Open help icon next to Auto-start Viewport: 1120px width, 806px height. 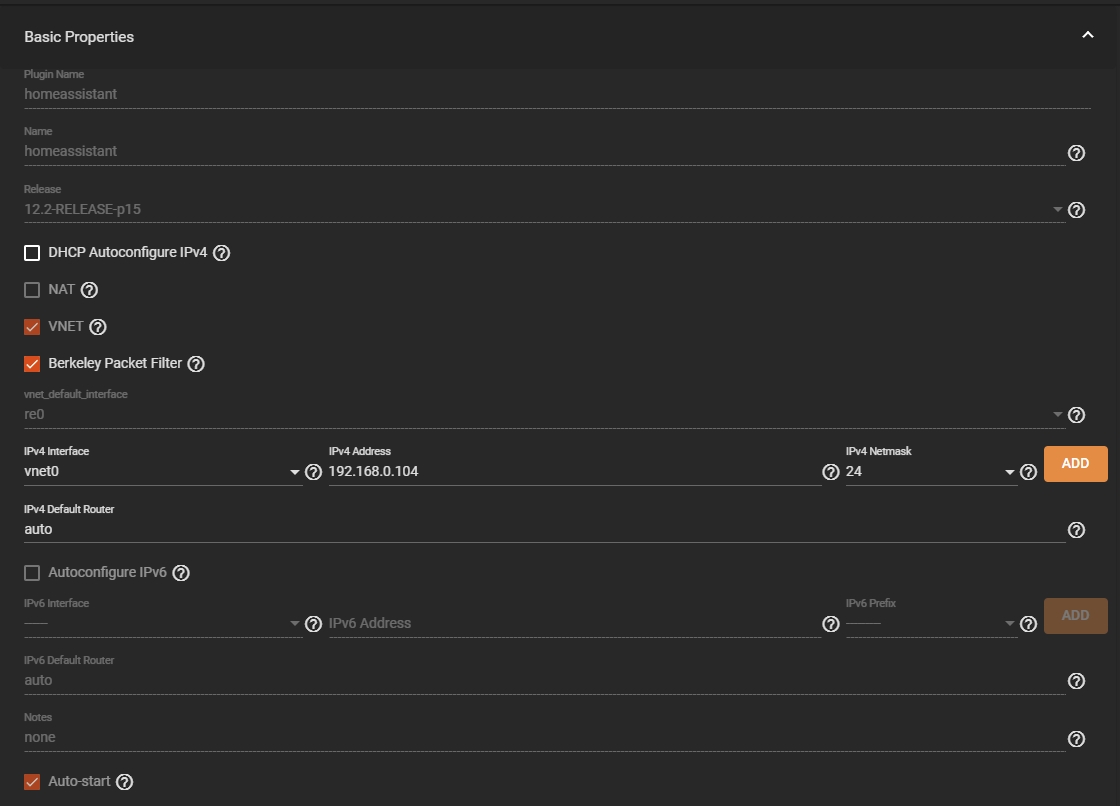pos(124,782)
